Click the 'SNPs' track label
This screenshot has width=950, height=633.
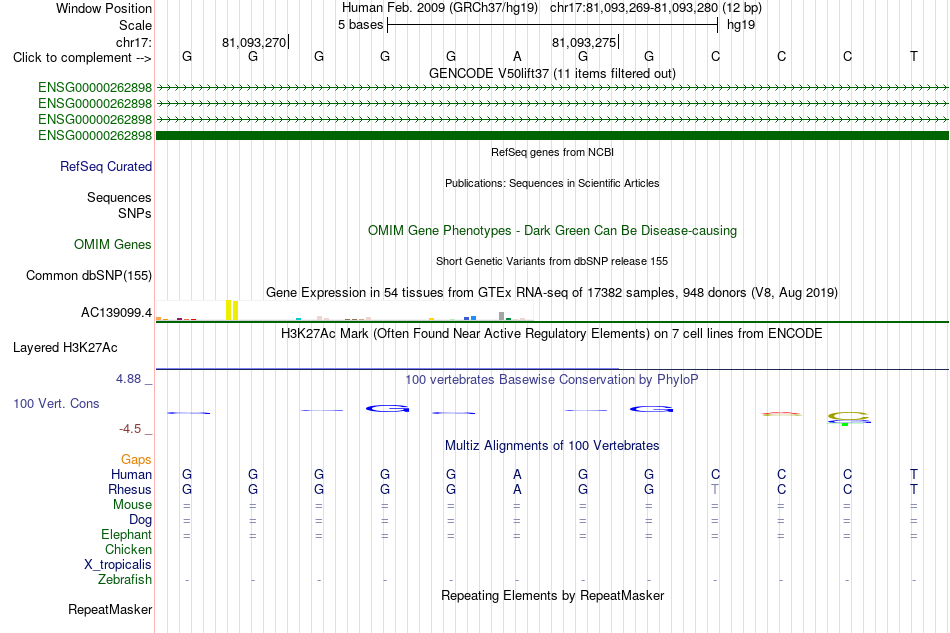click(x=135, y=213)
